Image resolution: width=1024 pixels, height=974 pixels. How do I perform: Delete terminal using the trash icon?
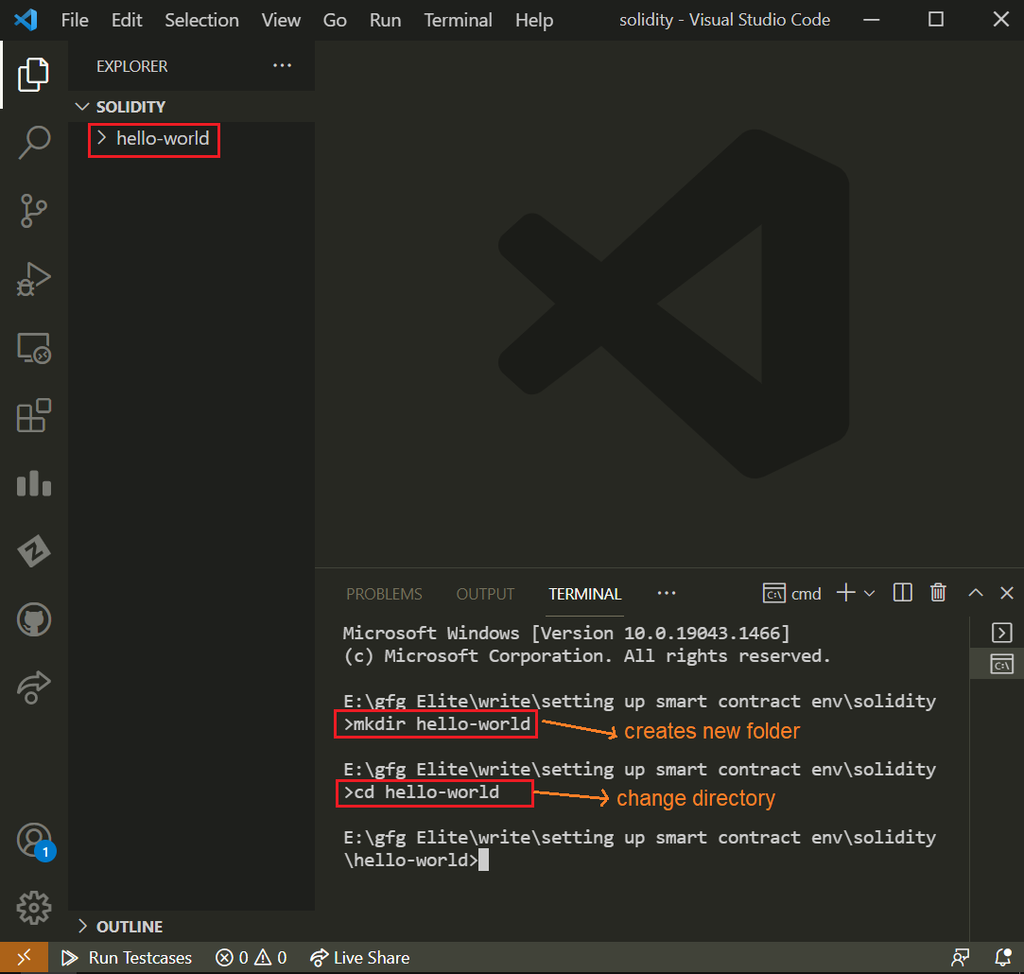pyautogui.click(x=938, y=593)
